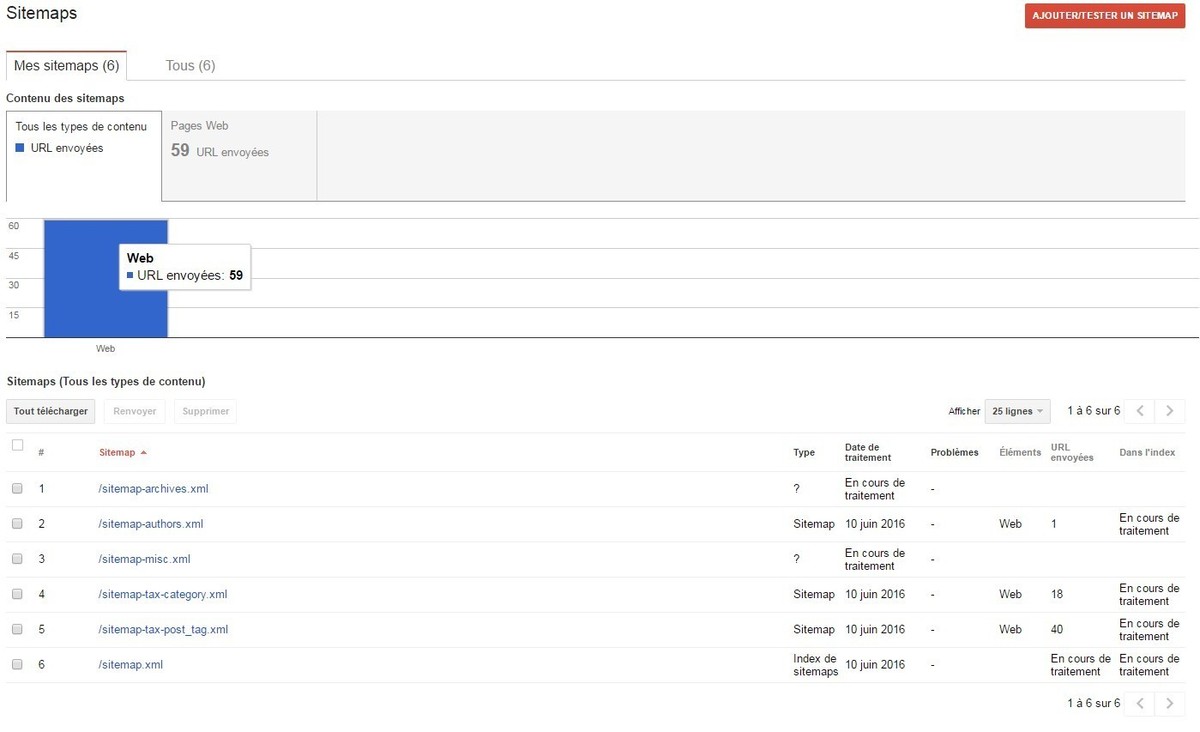Click the bottom next page arrow
Viewport: 1200px width, 732px height.
(1170, 703)
